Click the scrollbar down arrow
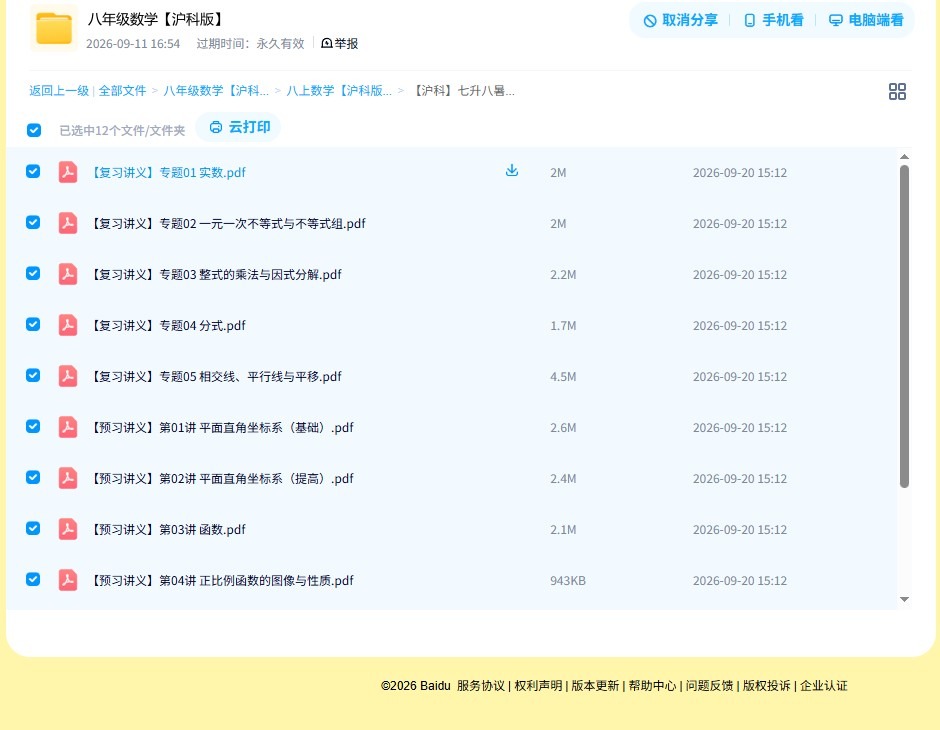 pos(905,599)
